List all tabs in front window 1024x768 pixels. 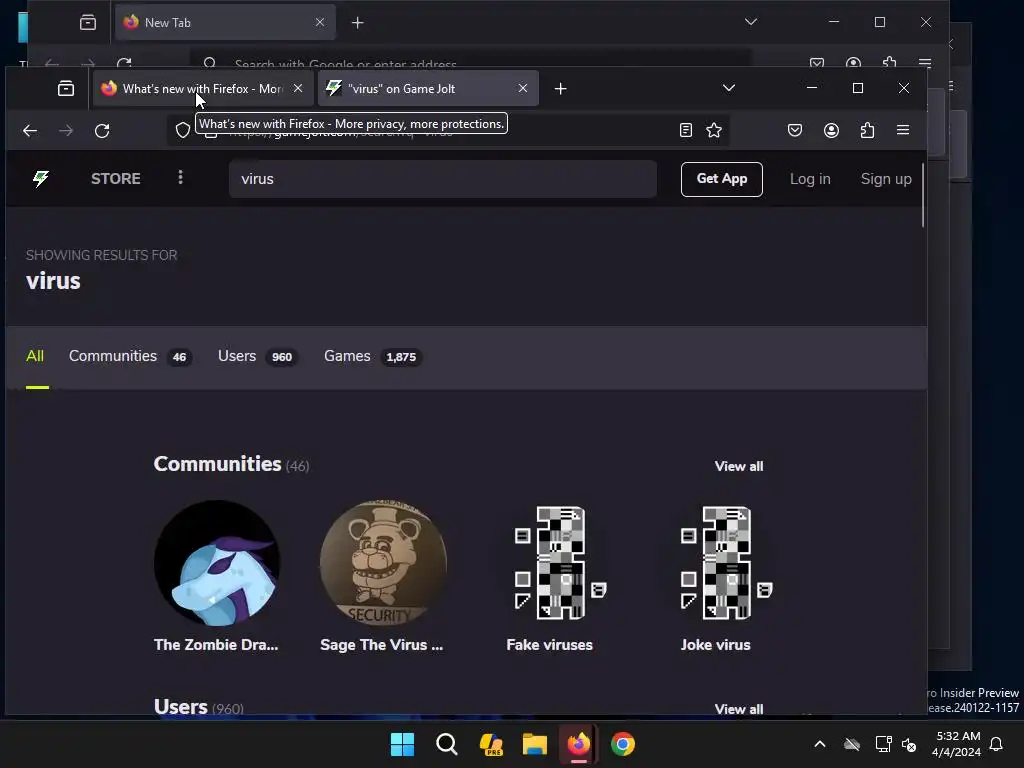tap(729, 88)
